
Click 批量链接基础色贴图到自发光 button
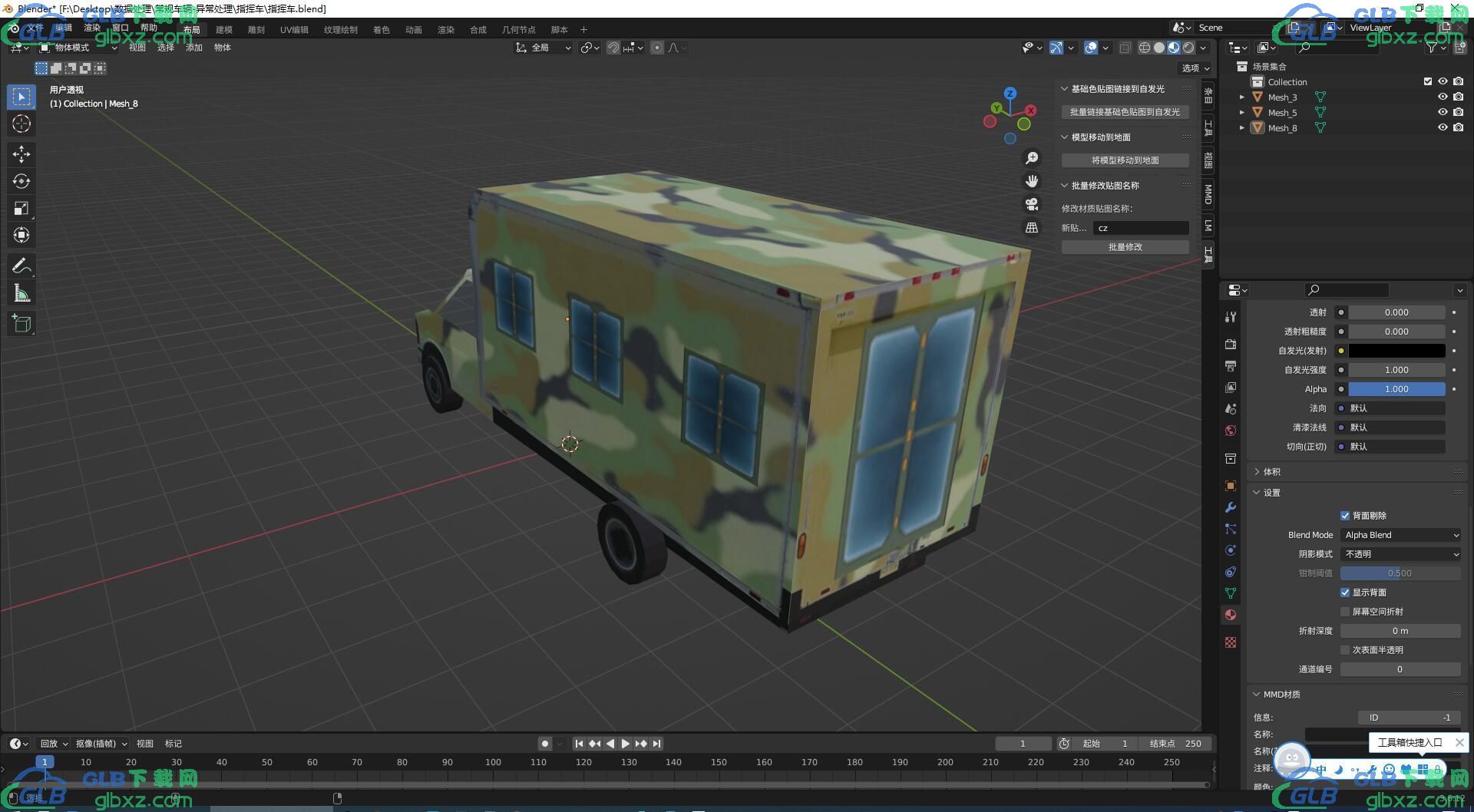1125,112
